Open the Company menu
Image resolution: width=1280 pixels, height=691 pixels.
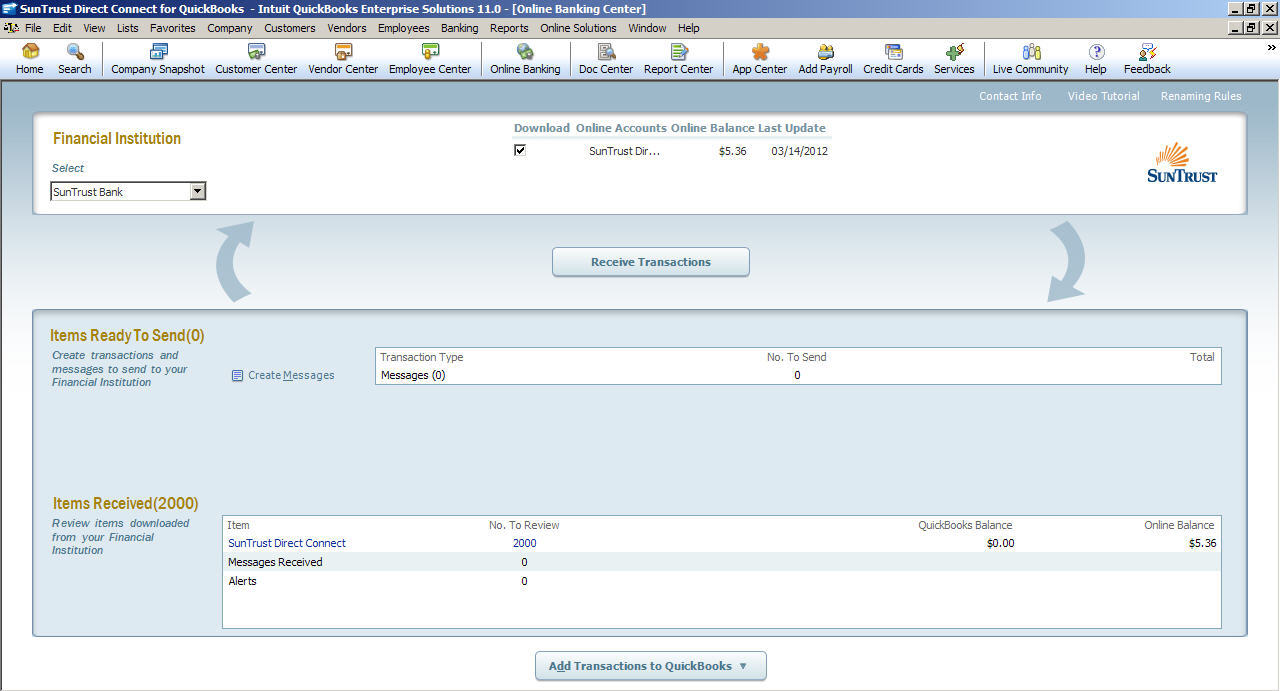(x=230, y=28)
